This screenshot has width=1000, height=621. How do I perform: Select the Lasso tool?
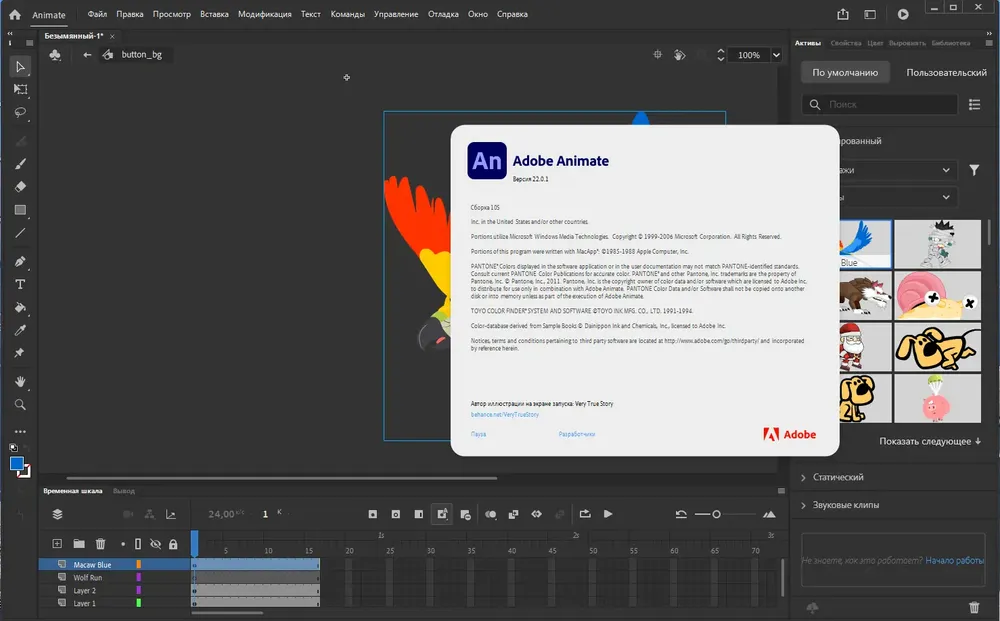(x=20, y=113)
